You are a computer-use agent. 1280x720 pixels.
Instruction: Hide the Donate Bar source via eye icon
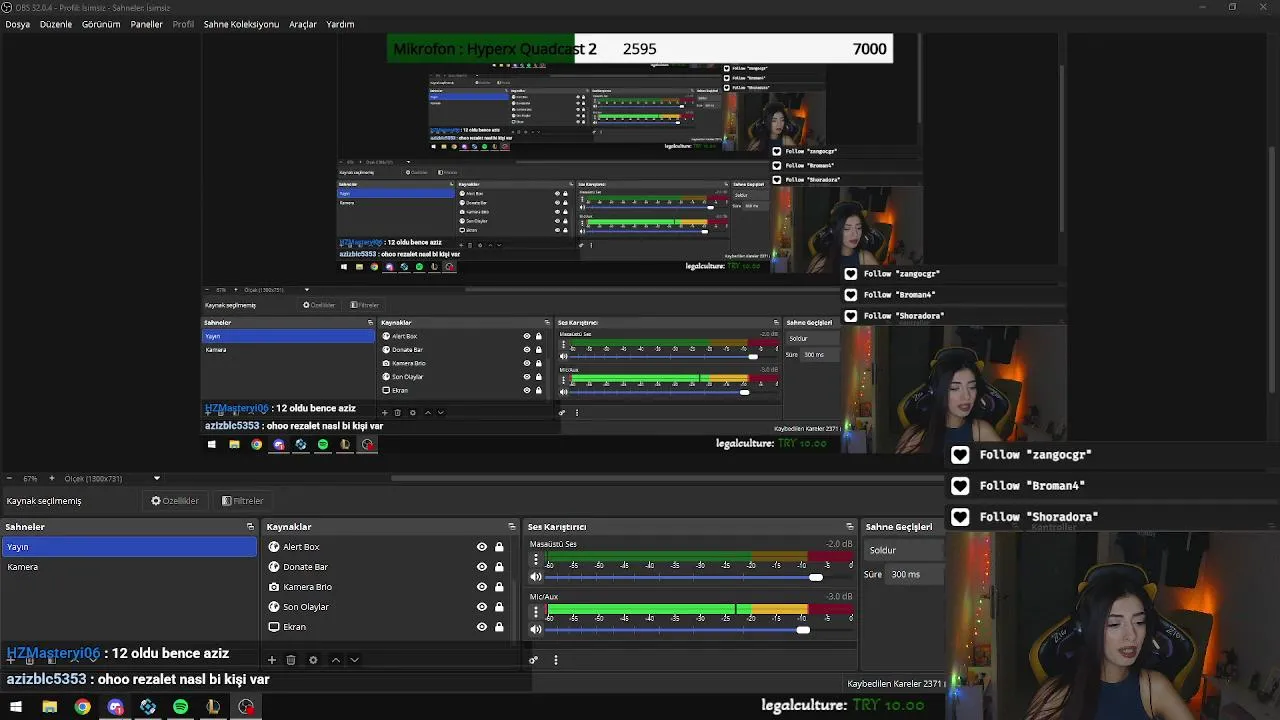(x=482, y=567)
